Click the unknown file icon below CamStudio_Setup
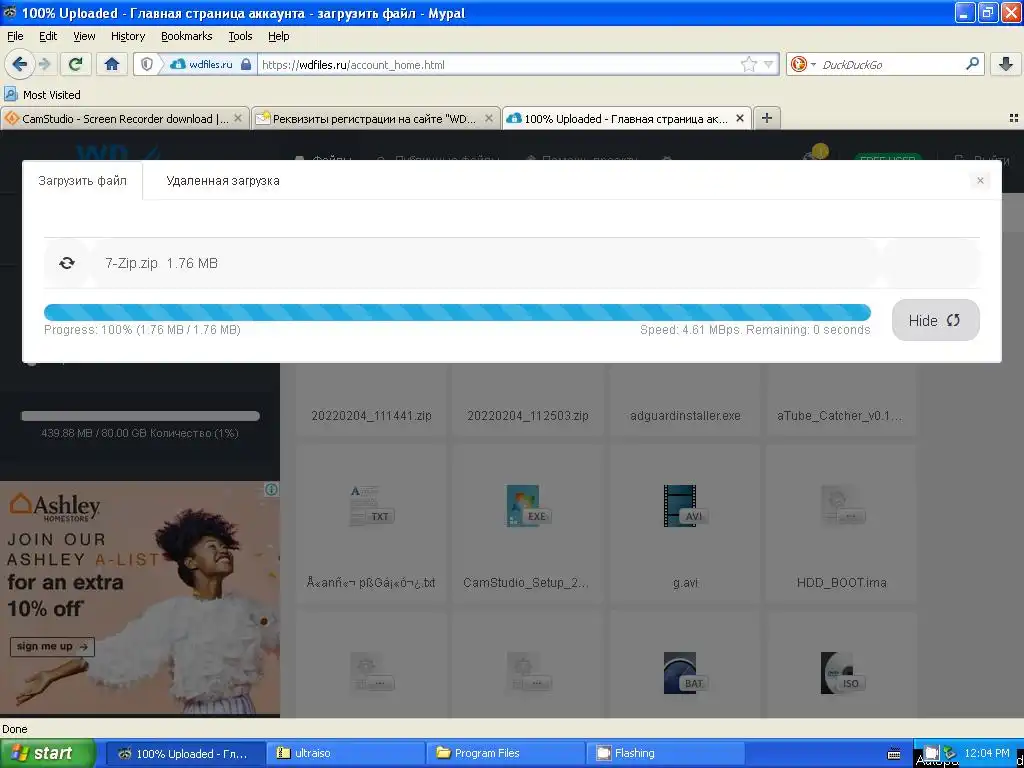This screenshot has width=1024, height=768. (528, 673)
